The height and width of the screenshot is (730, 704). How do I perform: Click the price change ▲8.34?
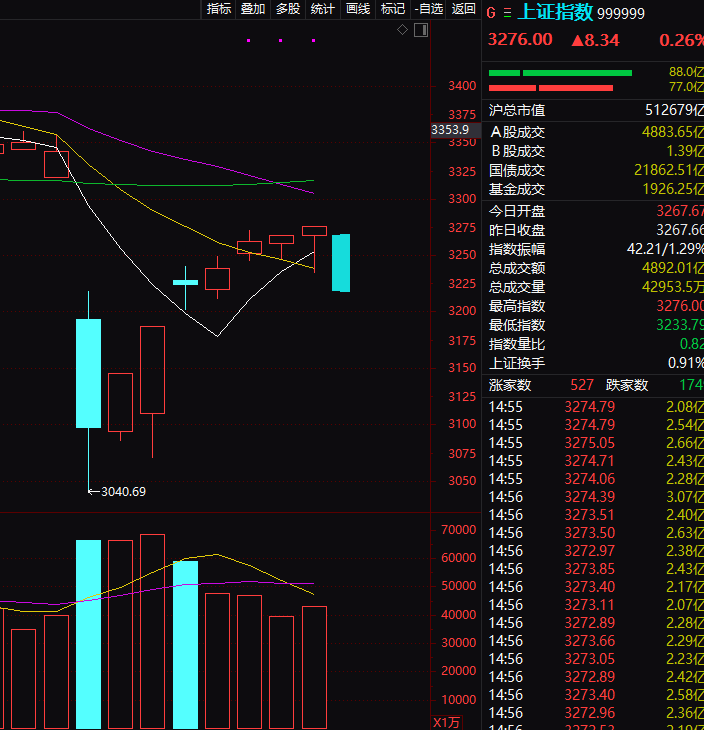(595, 40)
